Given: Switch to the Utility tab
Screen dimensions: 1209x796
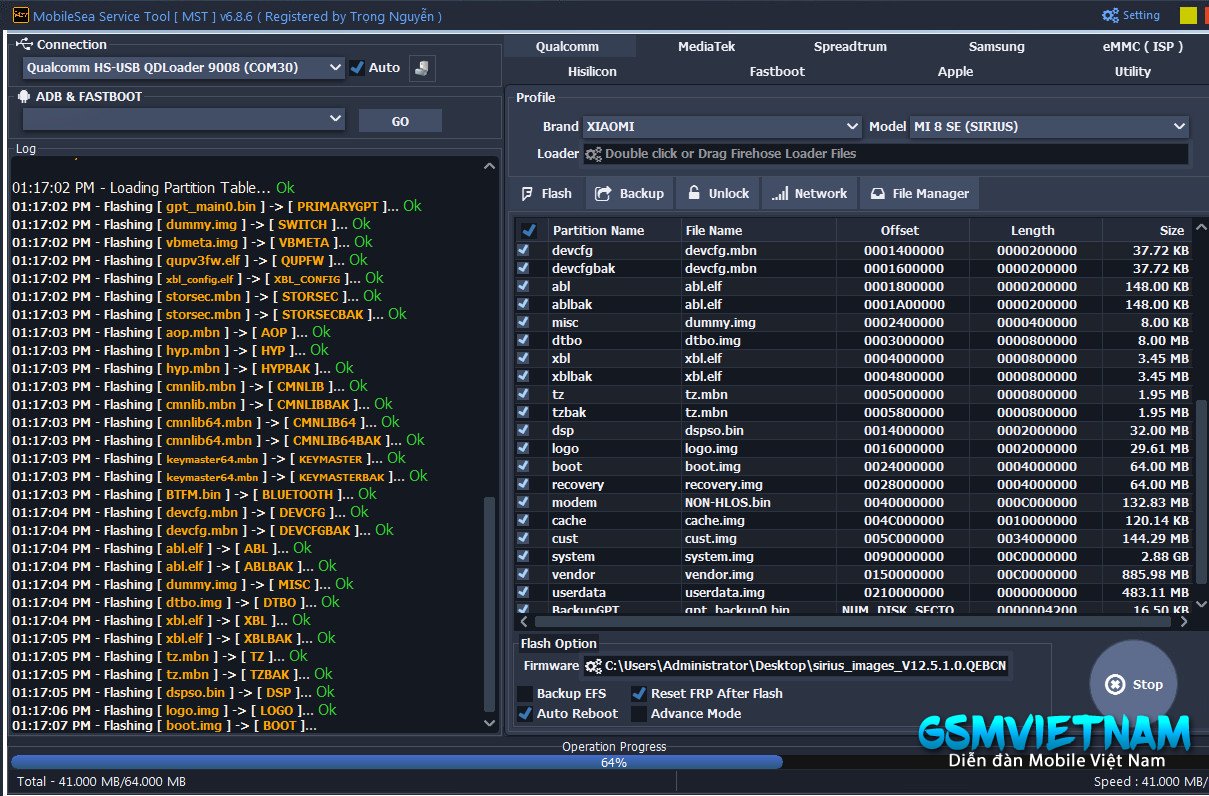Looking at the screenshot, I should coord(1133,71).
